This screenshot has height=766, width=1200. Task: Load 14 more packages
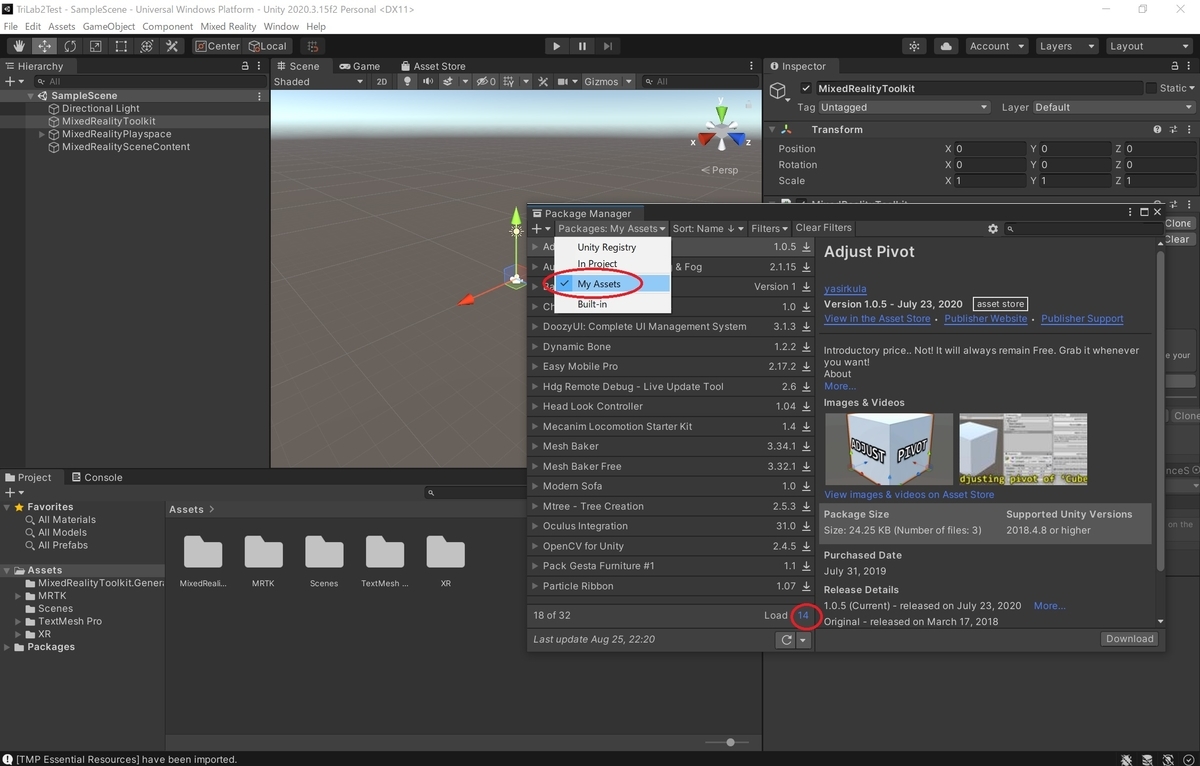pos(803,615)
